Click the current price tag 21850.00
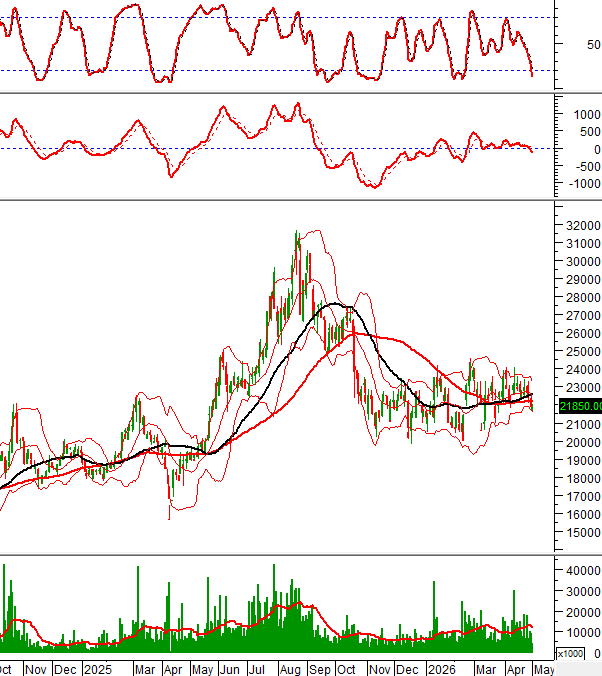Screen dimensions: 602x676 pyautogui.click(x=580, y=406)
